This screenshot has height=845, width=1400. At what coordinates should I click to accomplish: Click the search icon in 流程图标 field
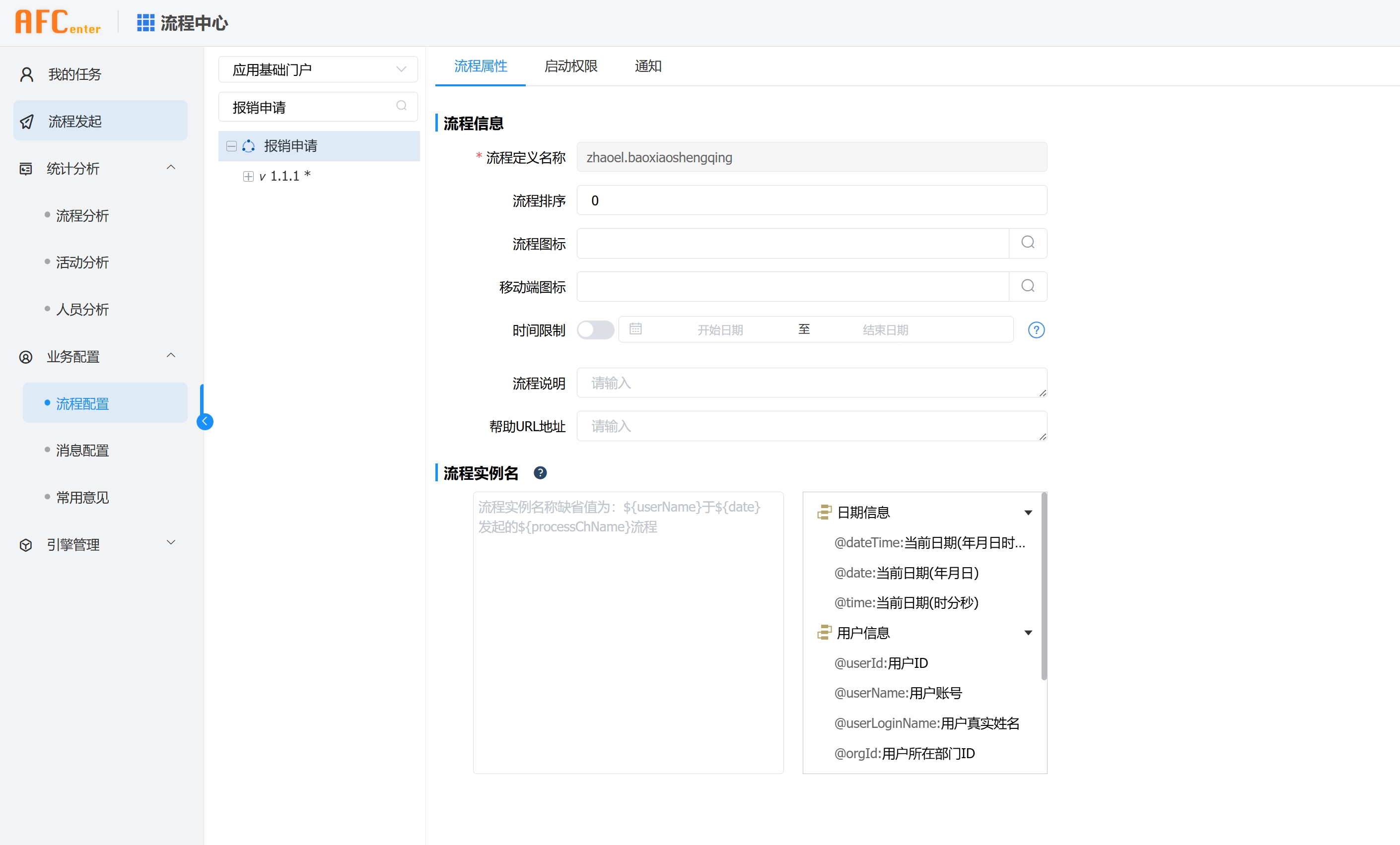[1027, 243]
